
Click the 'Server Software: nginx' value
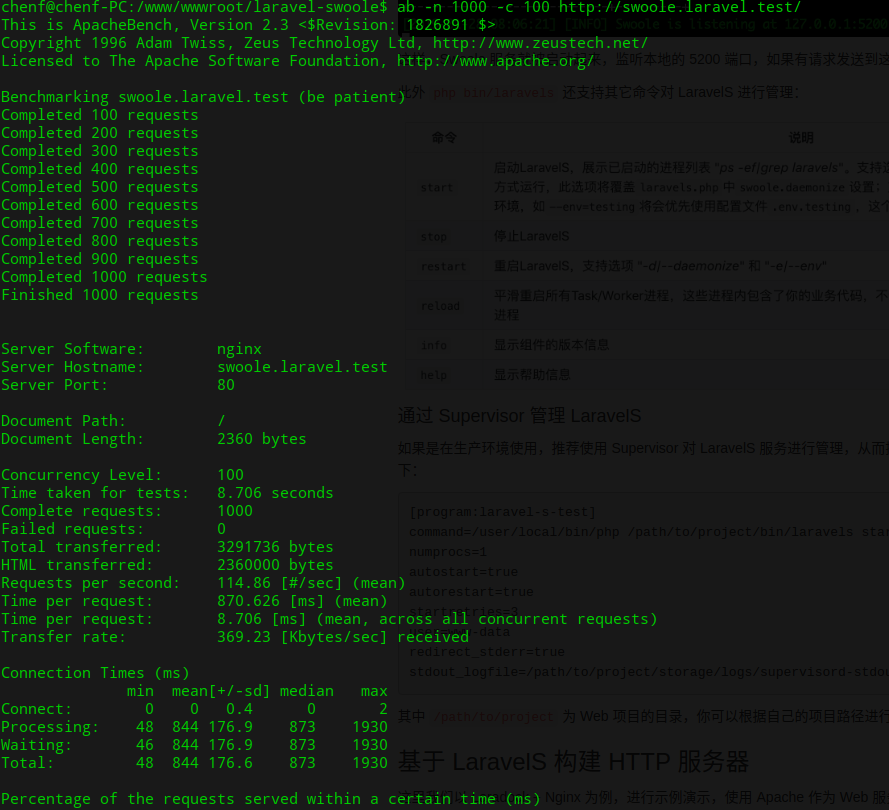[x=239, y=350]
